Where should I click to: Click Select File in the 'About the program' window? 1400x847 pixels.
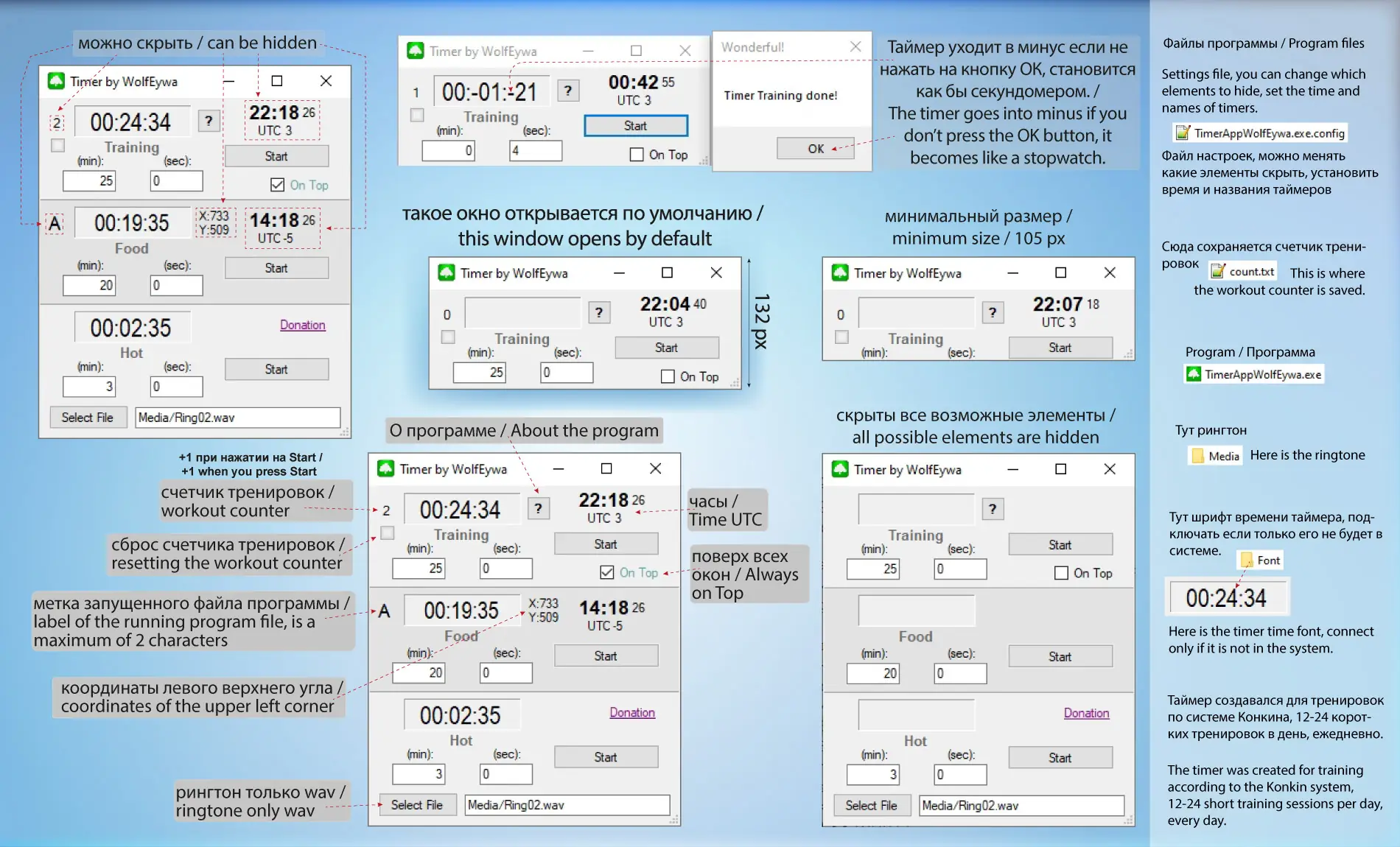417,805
